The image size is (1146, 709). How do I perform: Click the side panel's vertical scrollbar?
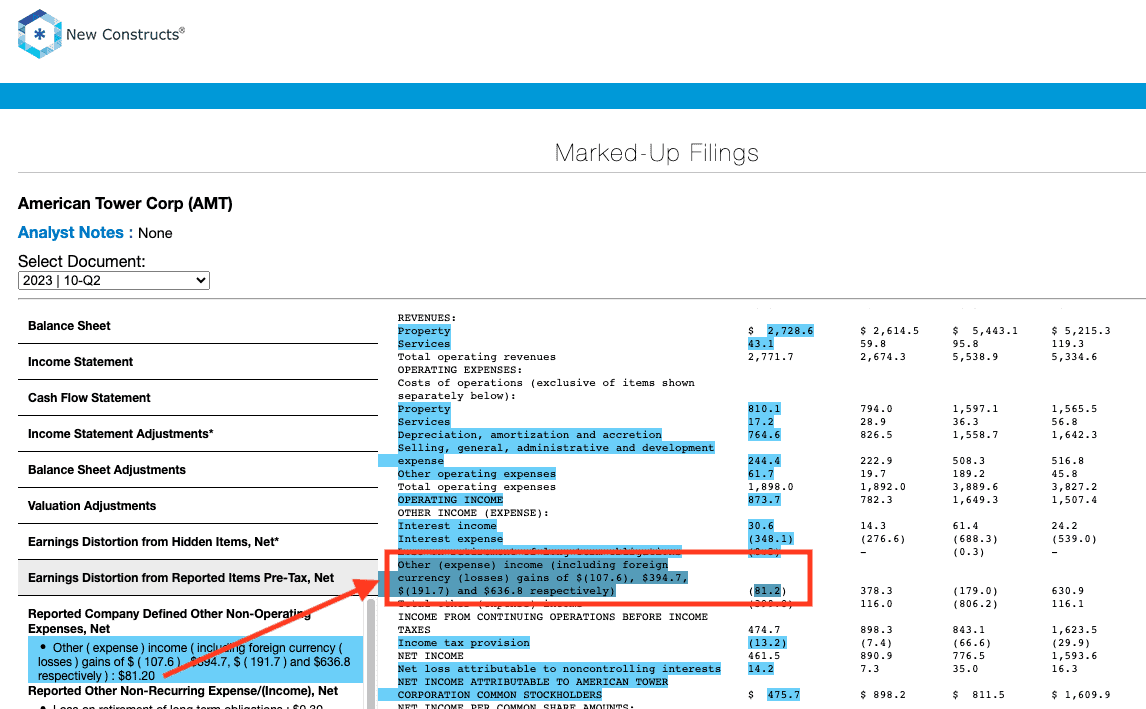(371, 653)
